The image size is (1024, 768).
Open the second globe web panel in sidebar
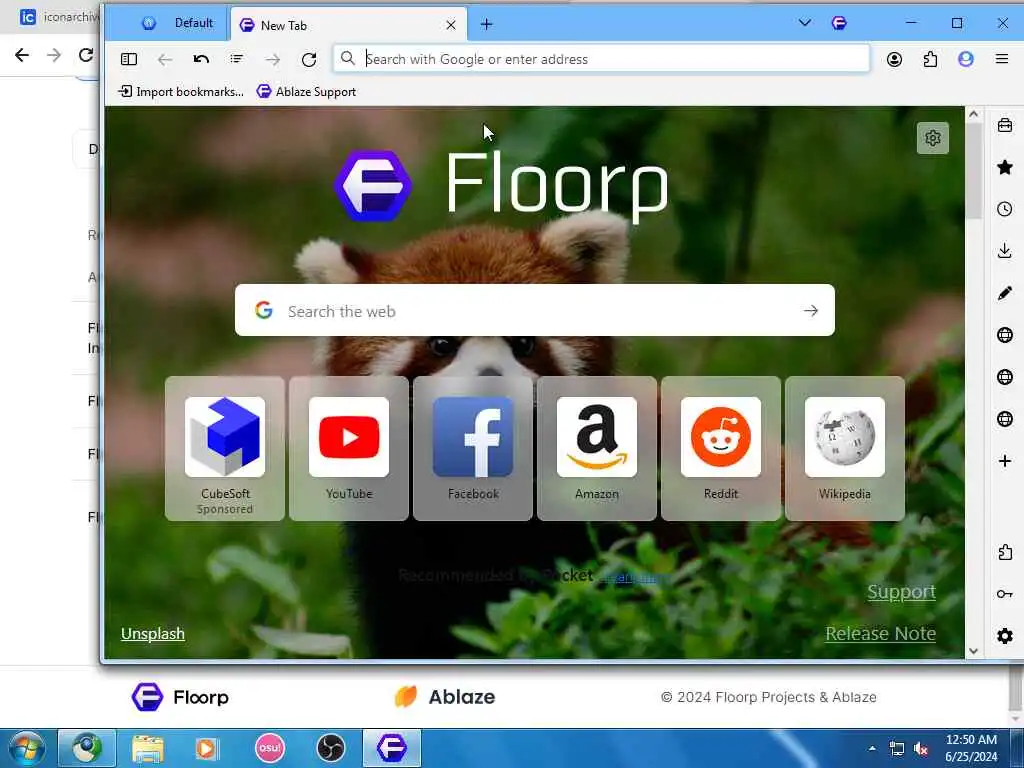click(x=1005, y=377)
